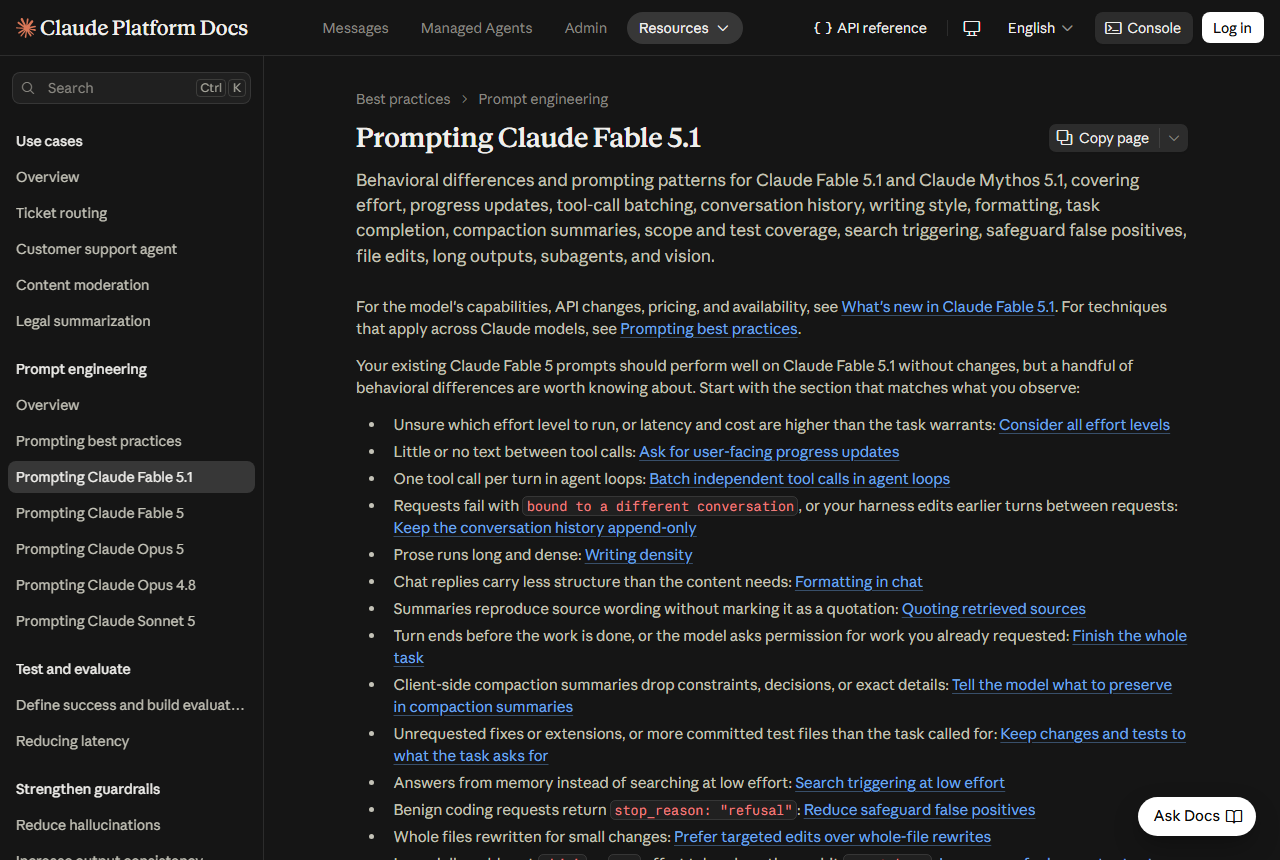
Task: Follow What's new in Claude Fable 5.1 link
Action: 948,307
